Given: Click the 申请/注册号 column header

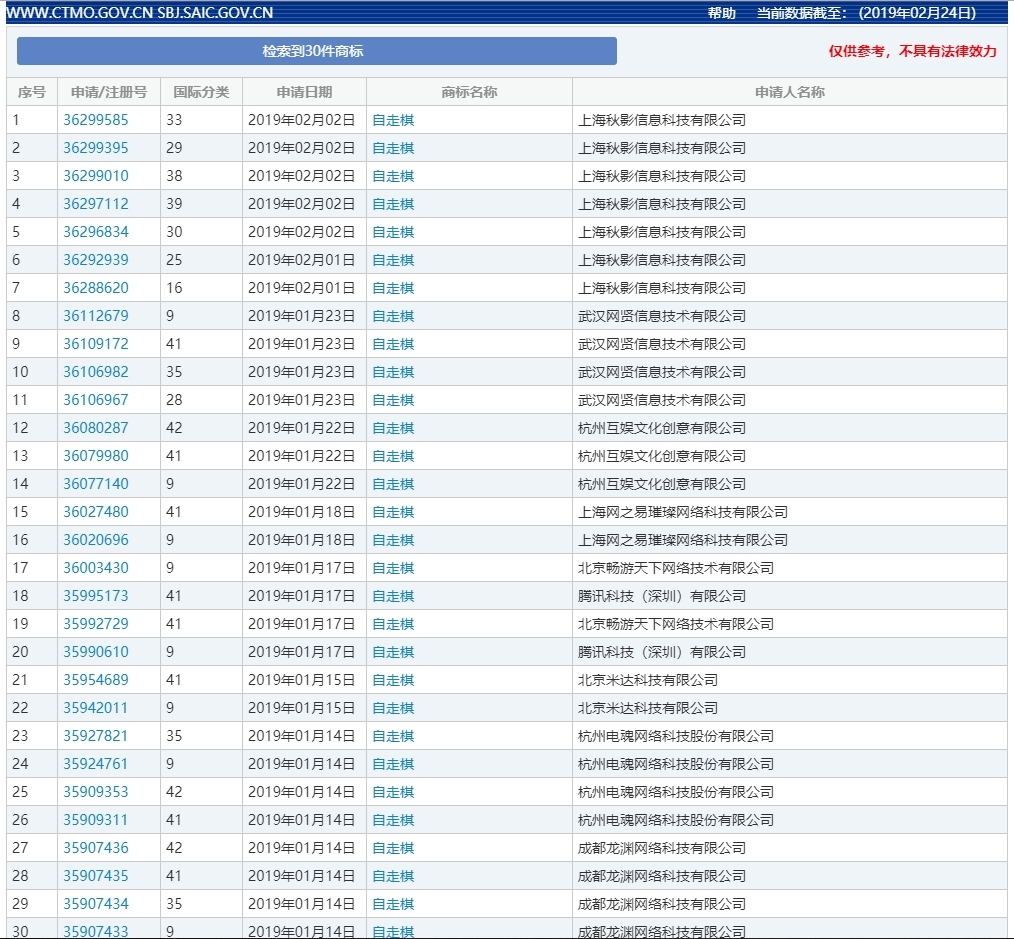Looking at the screenshot, I should (109, 92).
